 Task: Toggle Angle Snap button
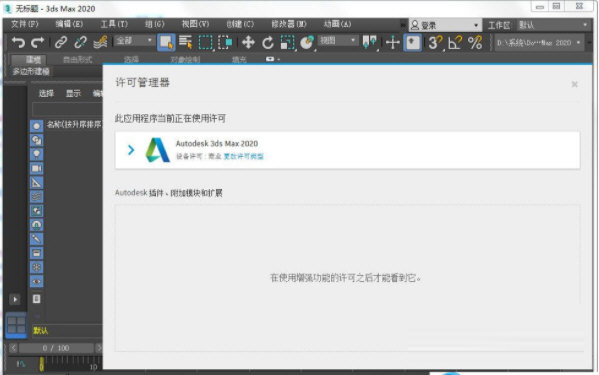(455, 42)
